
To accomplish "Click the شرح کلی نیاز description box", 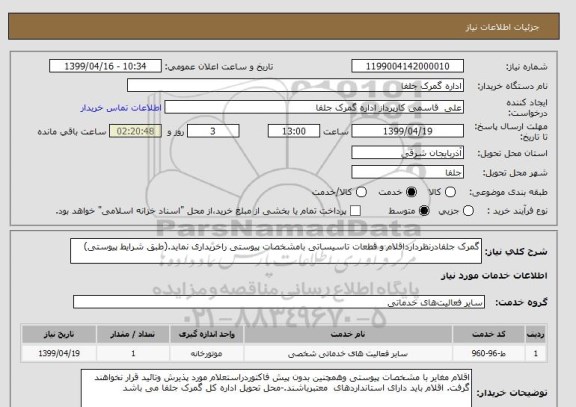I will [x=276, y=251].
